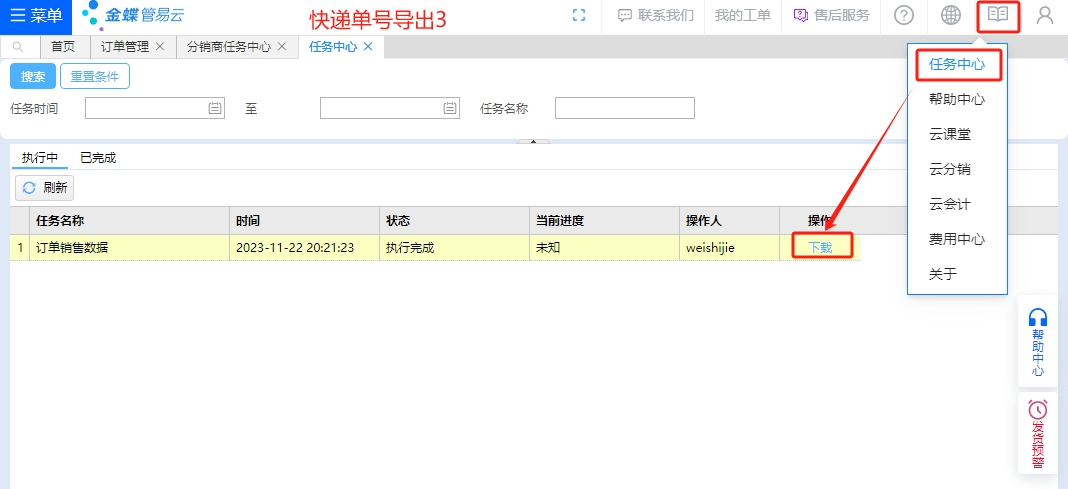1068x489 pixels.
Task: Close the 订单管理 tab
Action: click(160, 47)
